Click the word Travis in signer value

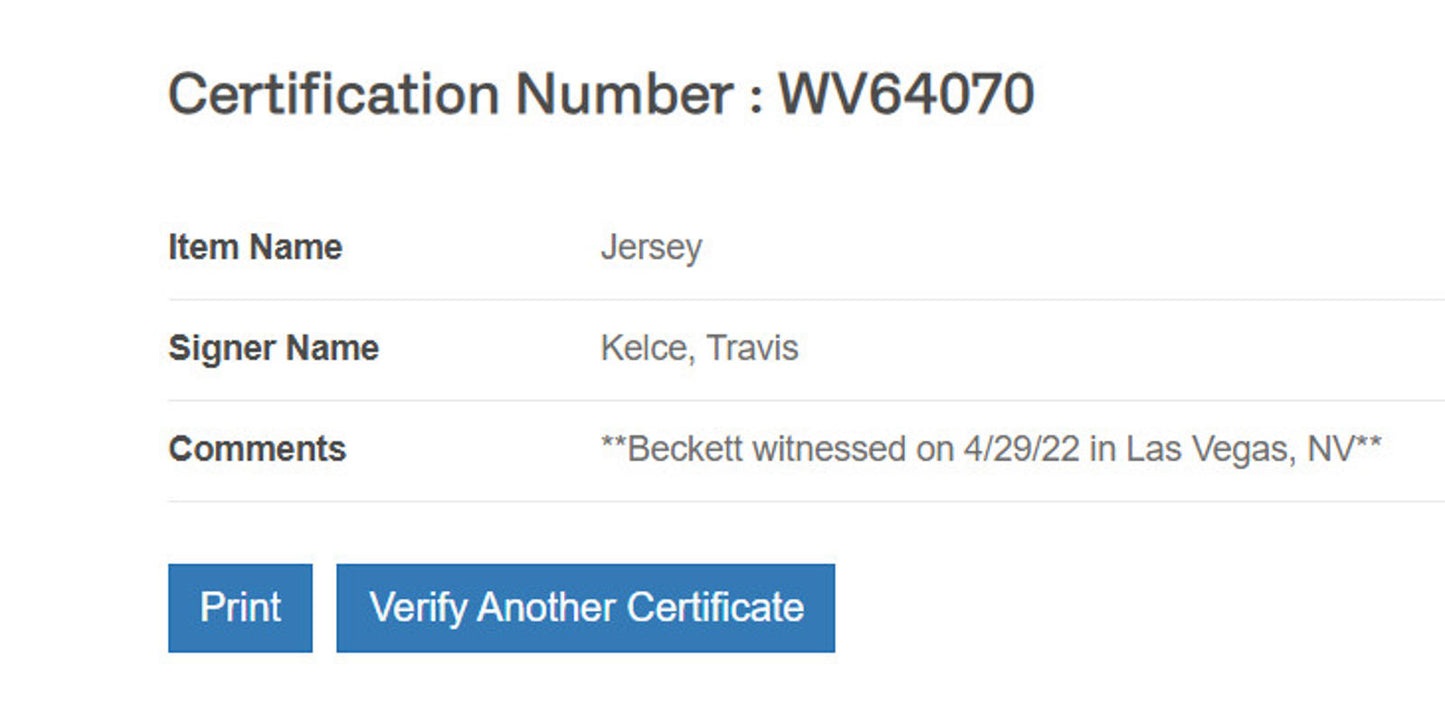tap(752, 348)
